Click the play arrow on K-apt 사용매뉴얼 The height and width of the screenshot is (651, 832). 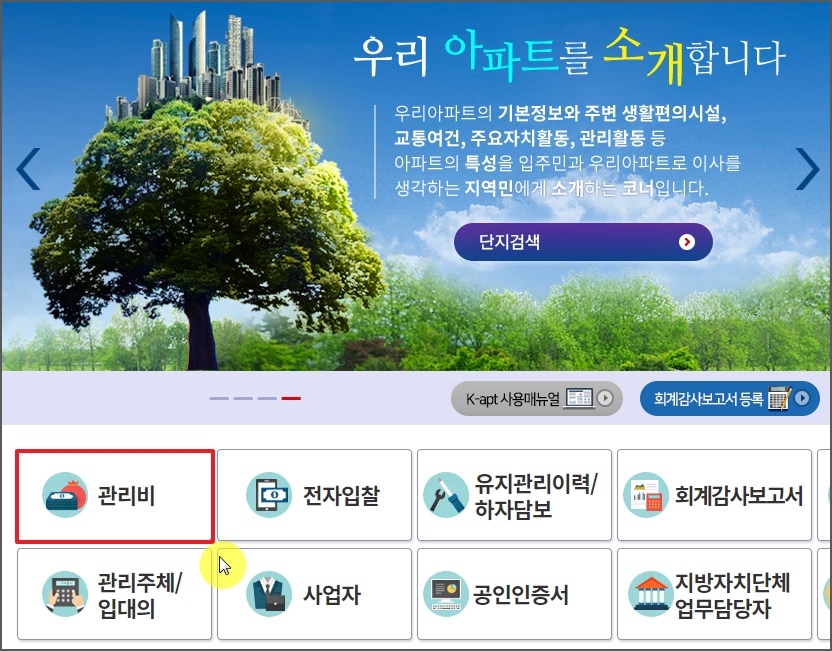click(605, 398)
